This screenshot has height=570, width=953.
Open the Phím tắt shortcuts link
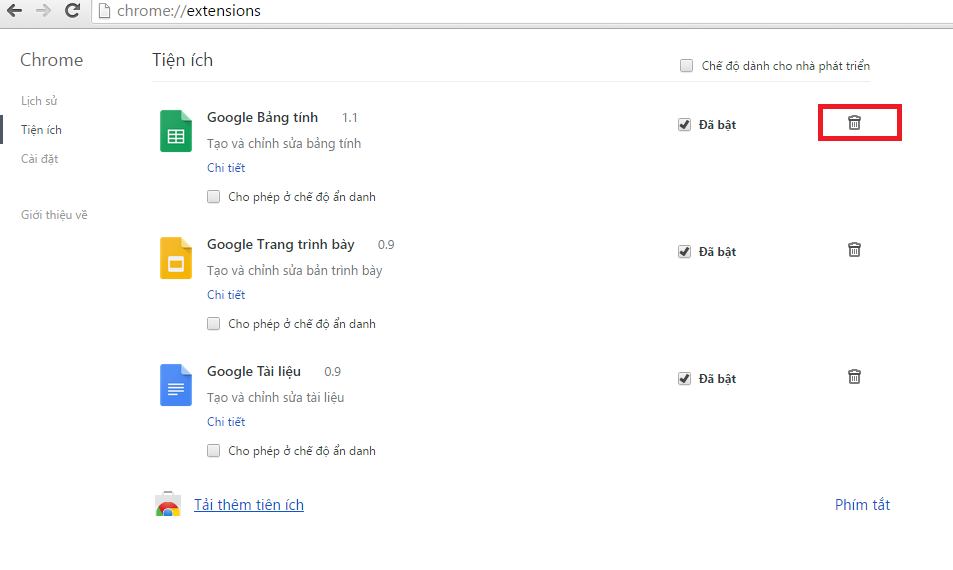point(862,504)
